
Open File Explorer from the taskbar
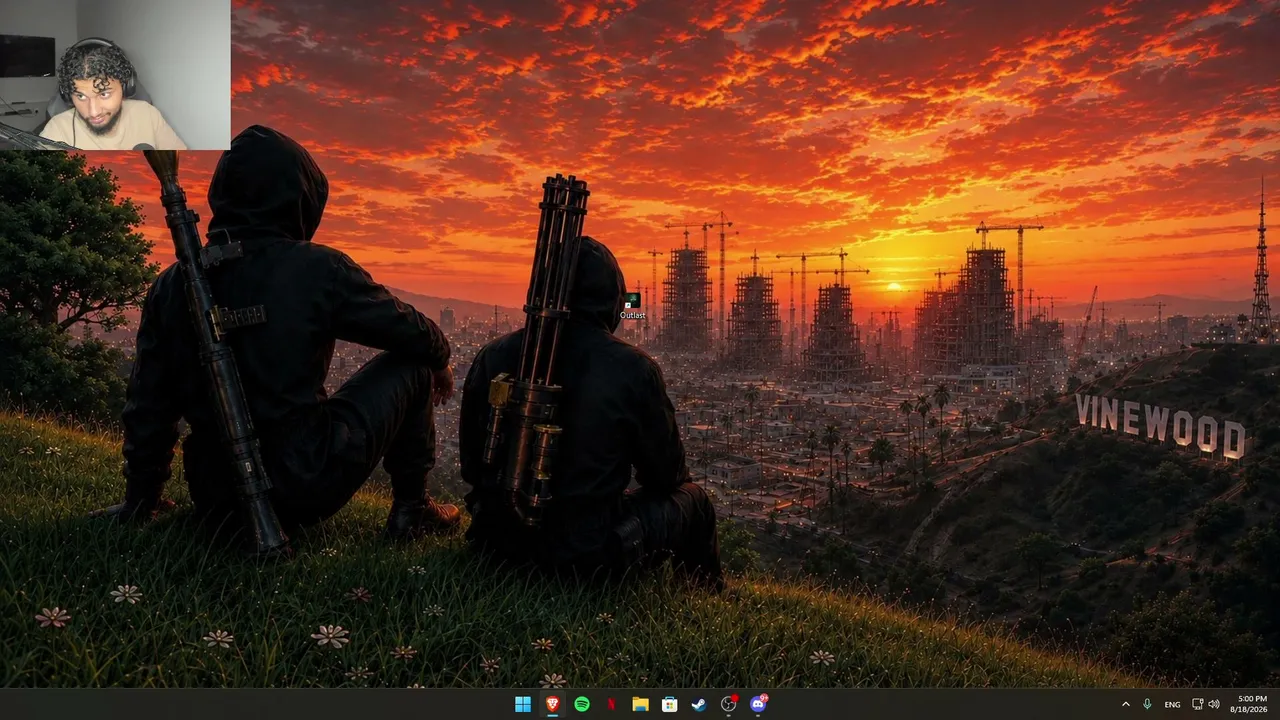640,704
